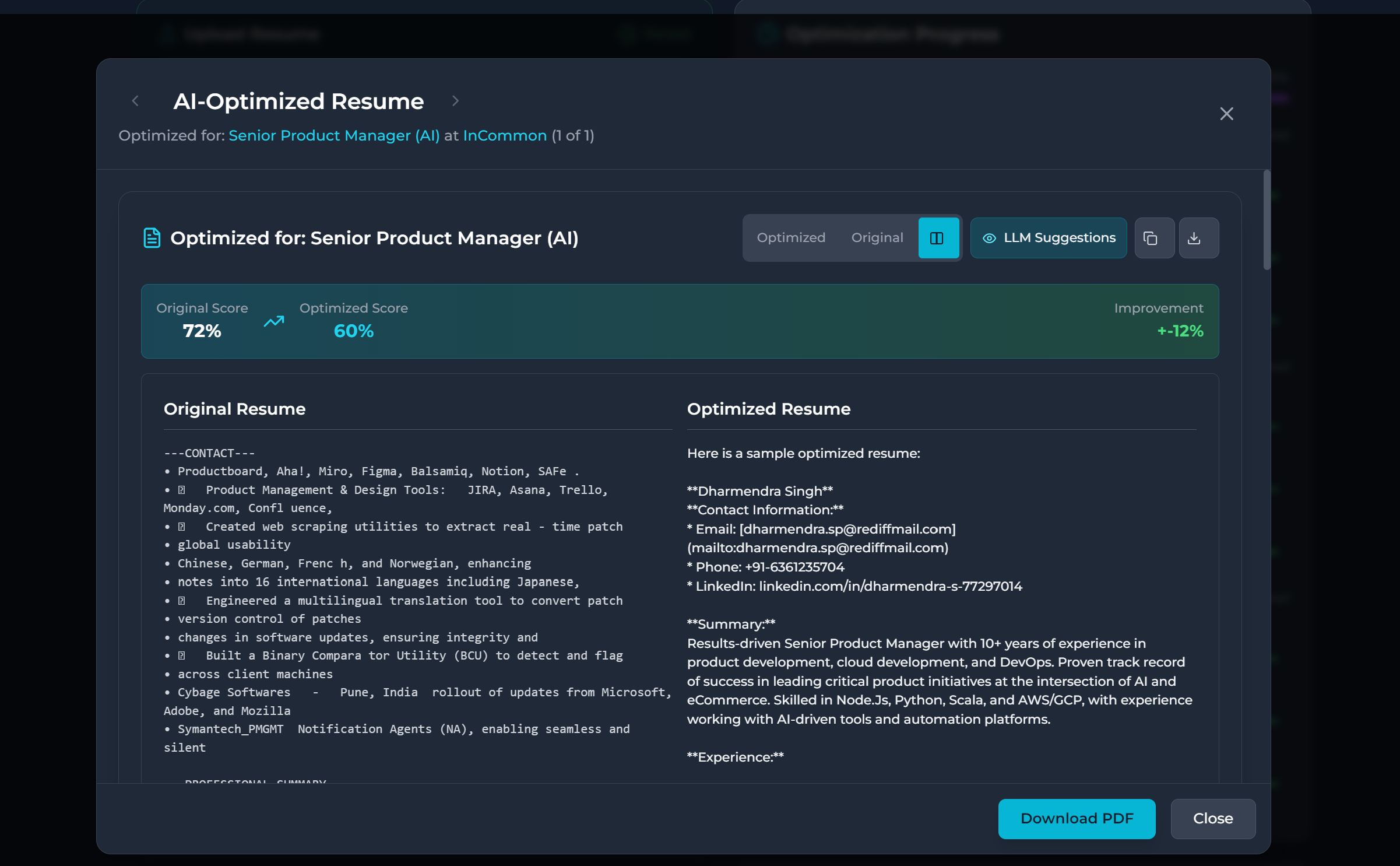
Task: Switch to the Original view tab
Action: coord(877,238)
